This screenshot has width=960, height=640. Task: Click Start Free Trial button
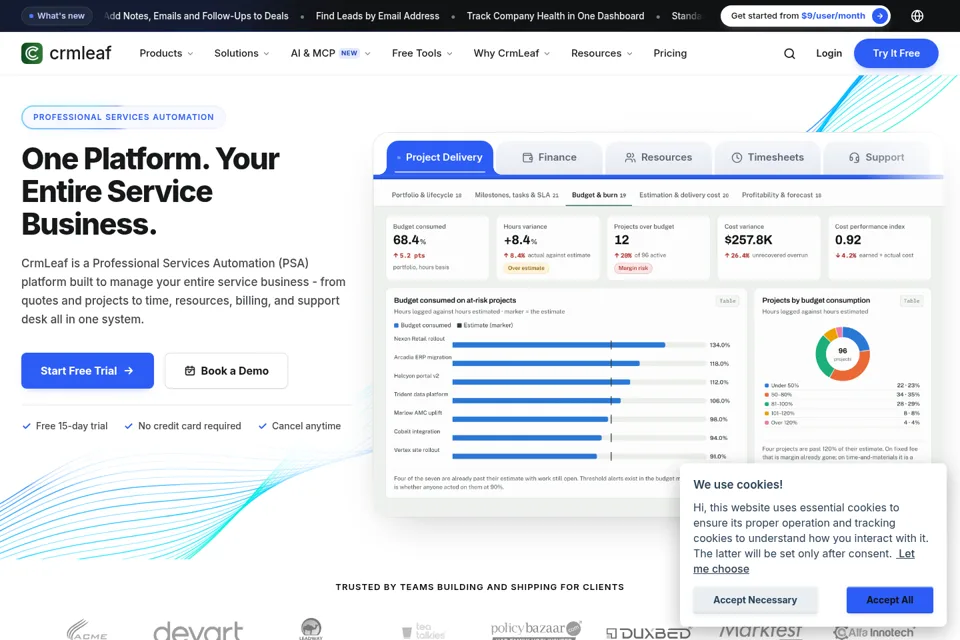[x=88, y=371]
